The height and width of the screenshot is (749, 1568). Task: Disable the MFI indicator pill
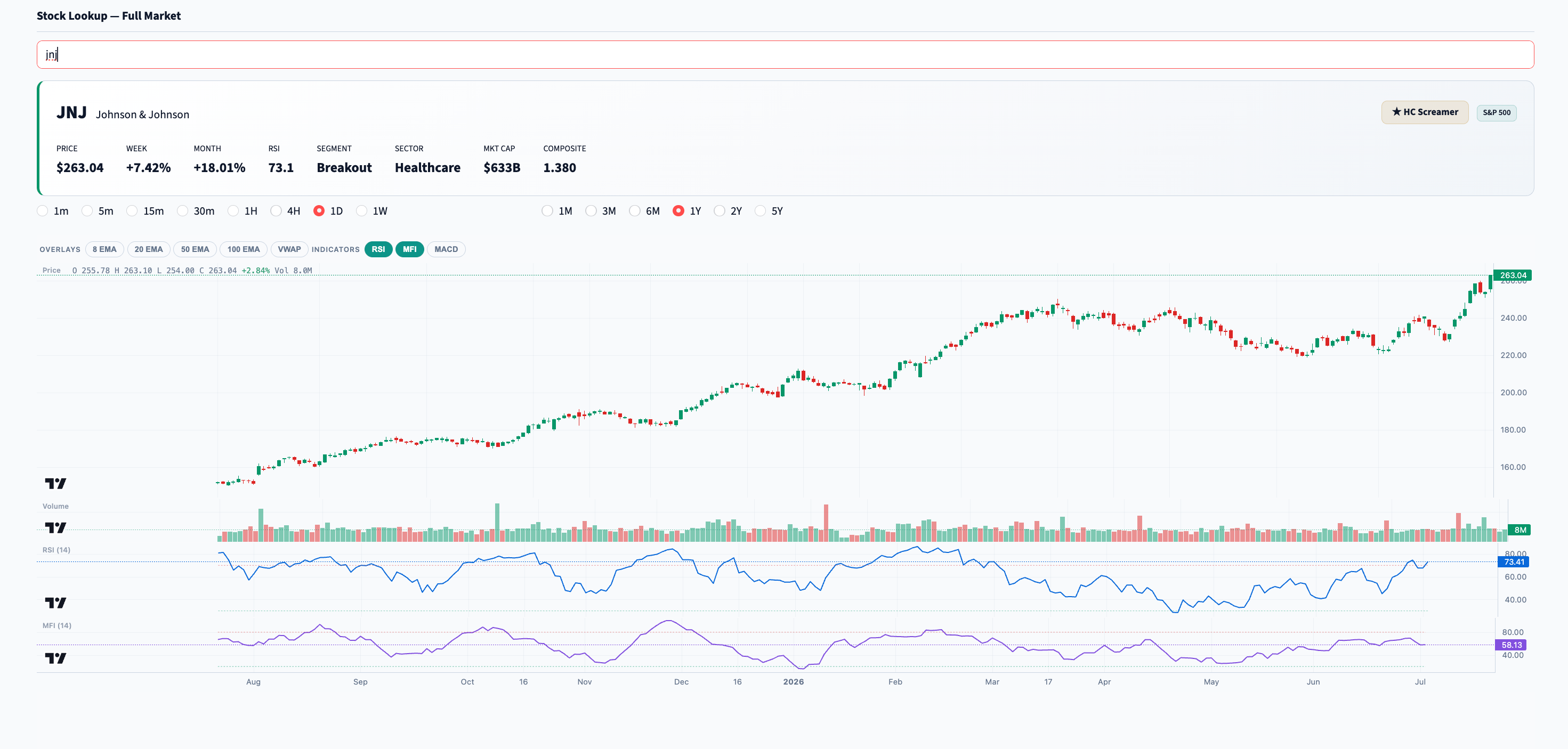410,249
